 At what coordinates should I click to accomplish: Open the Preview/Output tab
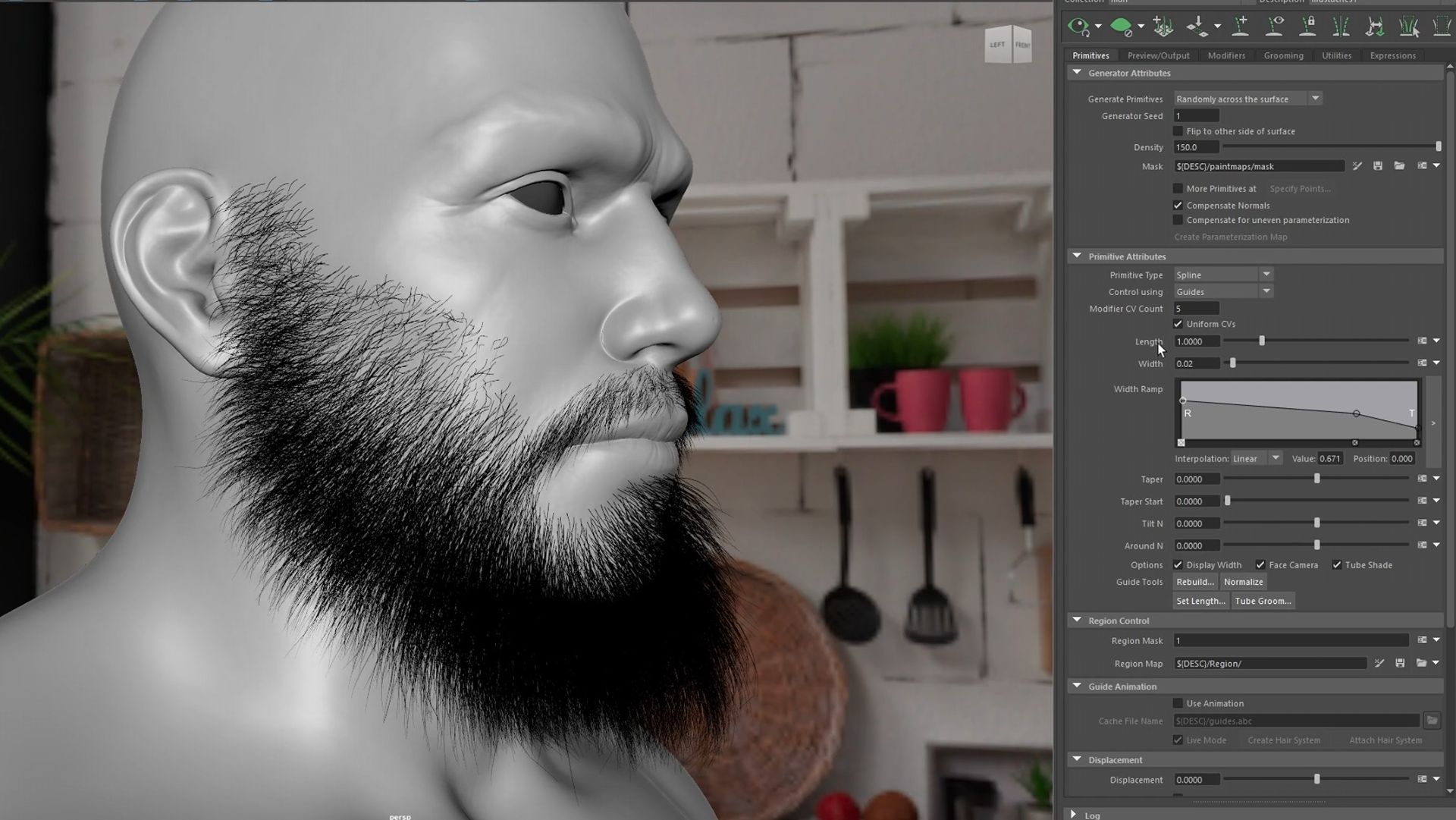1158,55
